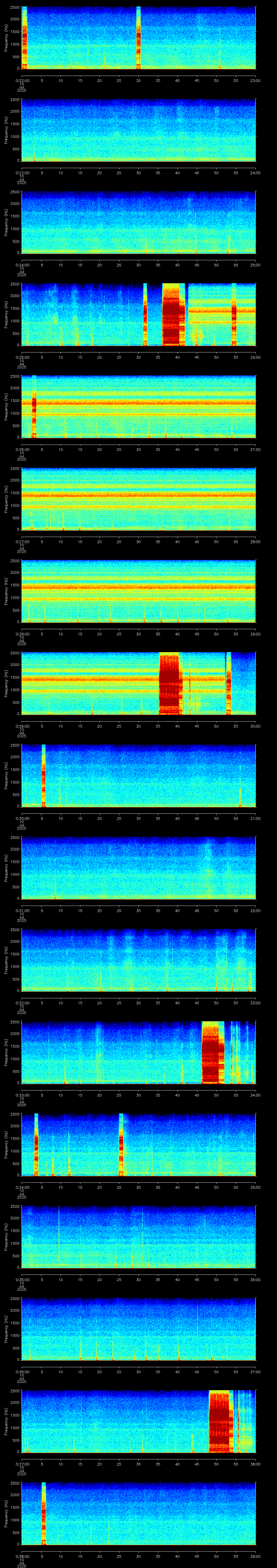Click the "39:00" end time label

(255, 1556)
